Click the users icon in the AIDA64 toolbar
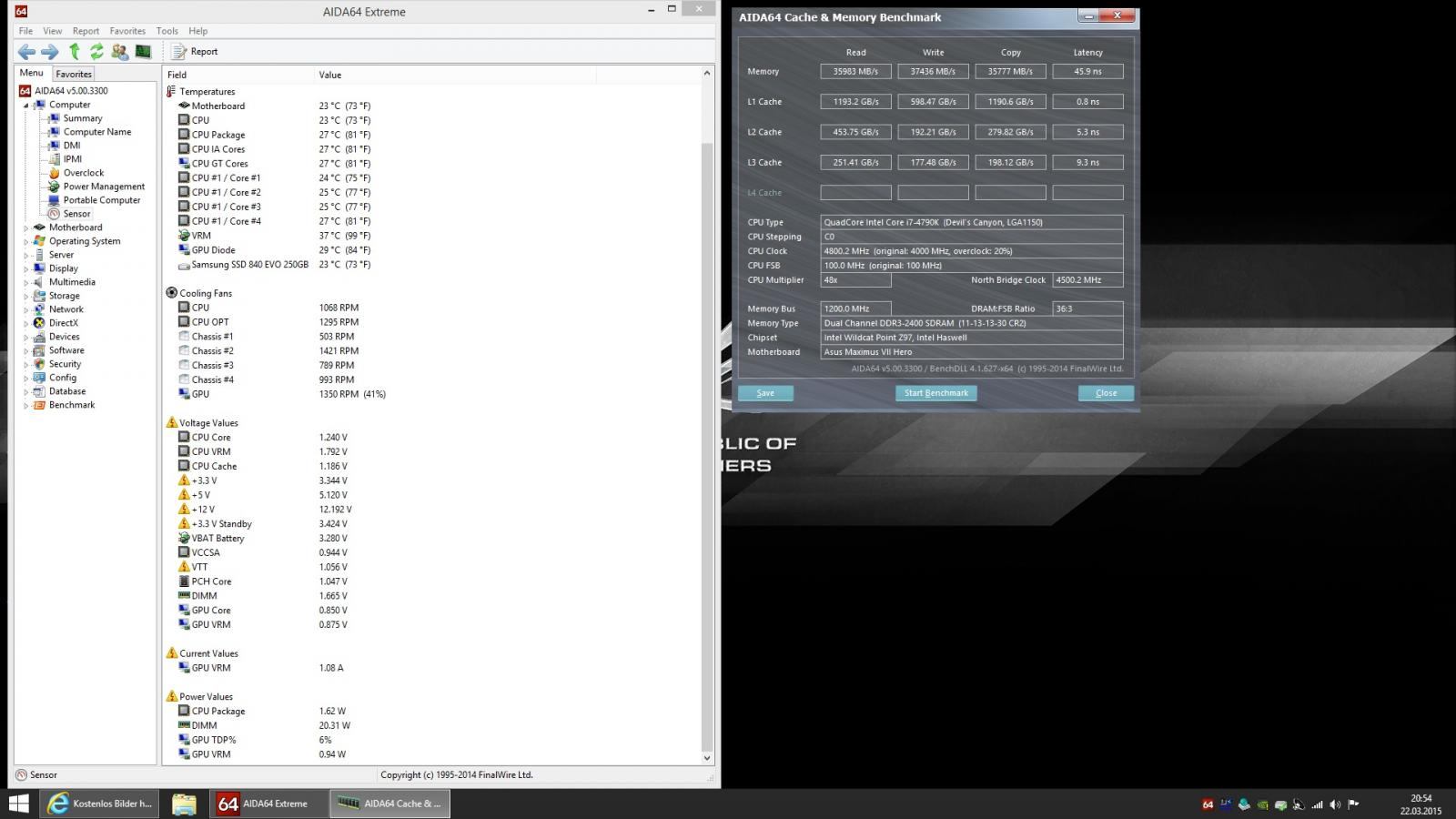The image size is (1456, 819). pos(119,52)
